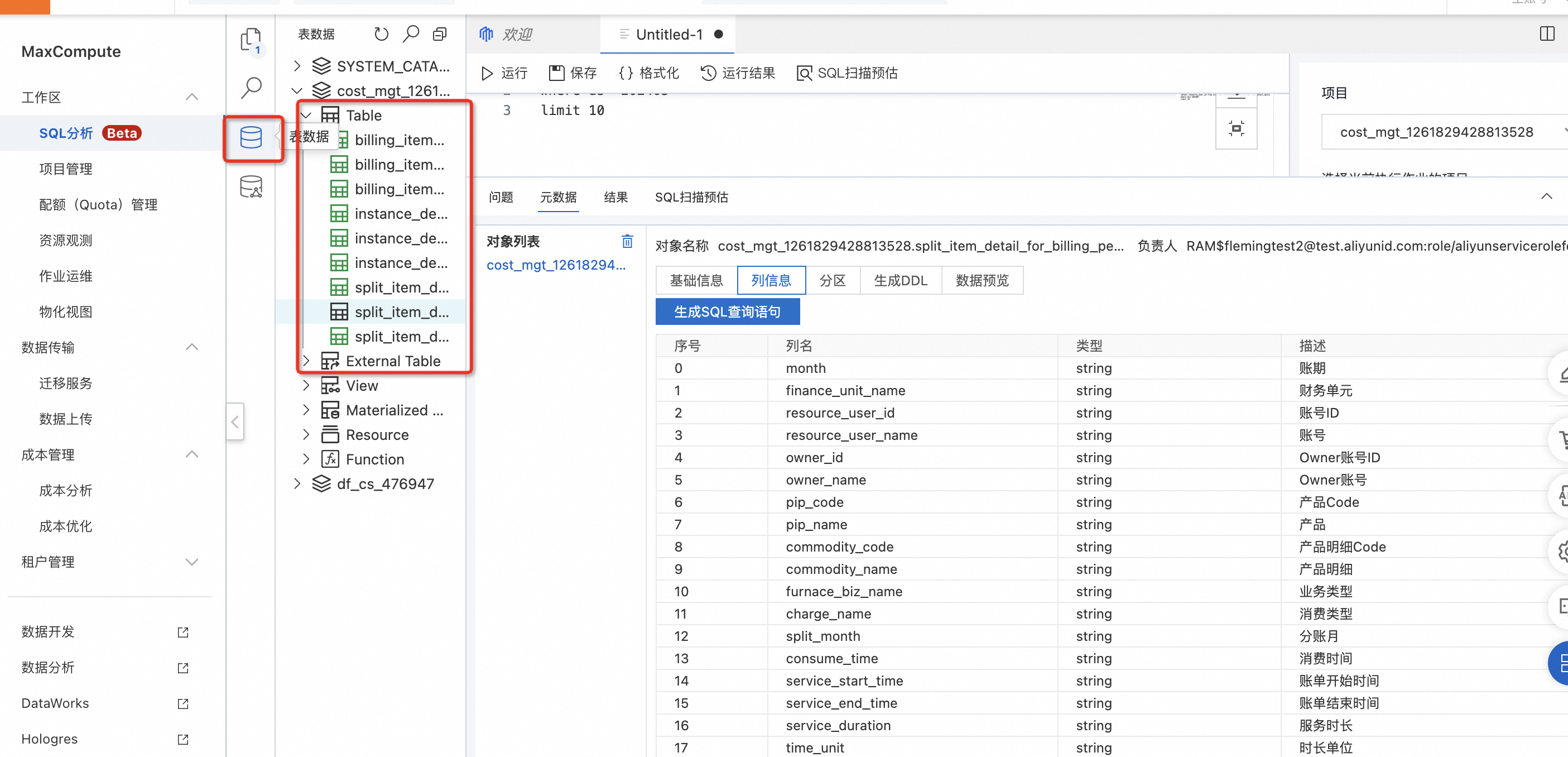
Task: Delete object list with trash icon
Action: tap(627, 241)
